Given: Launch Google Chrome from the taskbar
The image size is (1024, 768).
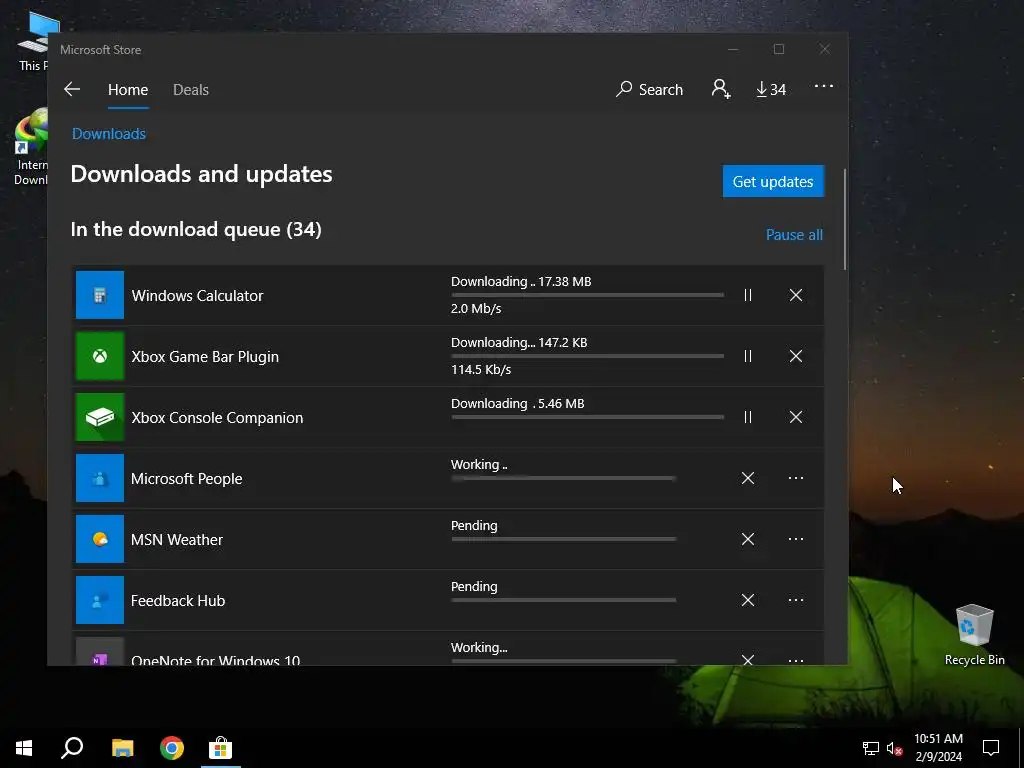Looking at the screenshot, I should coord(172,748).
